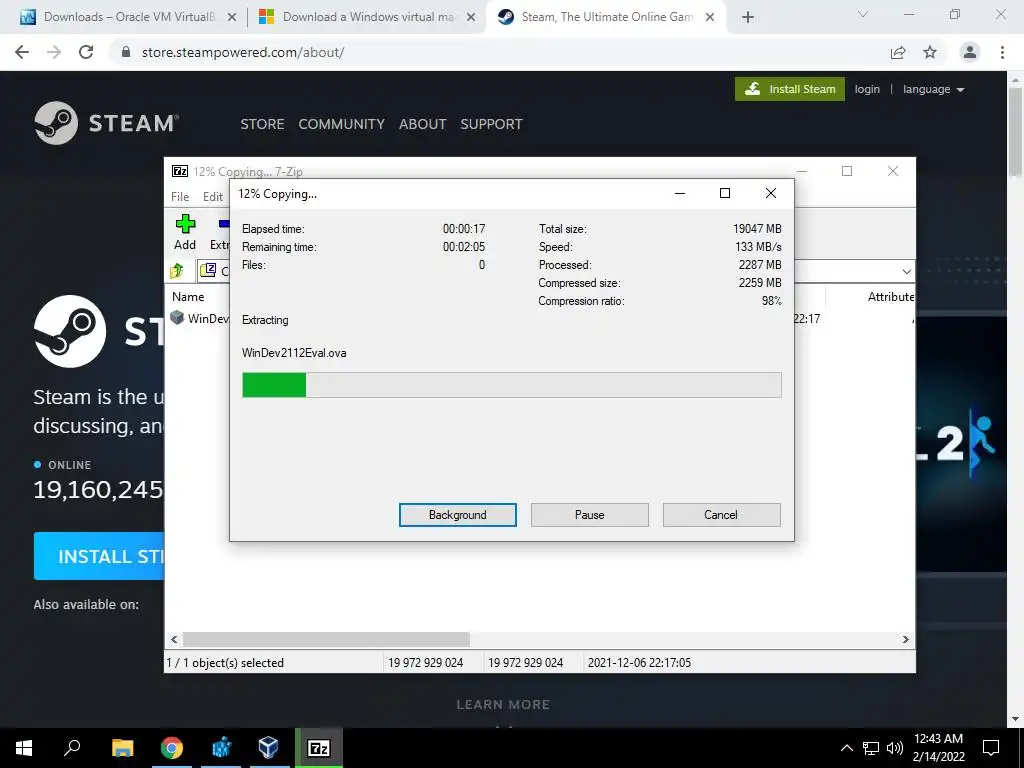Click the up-folder icon in 7-Zip
Screen dimensions: 1024x768
(x=177, y=270)
